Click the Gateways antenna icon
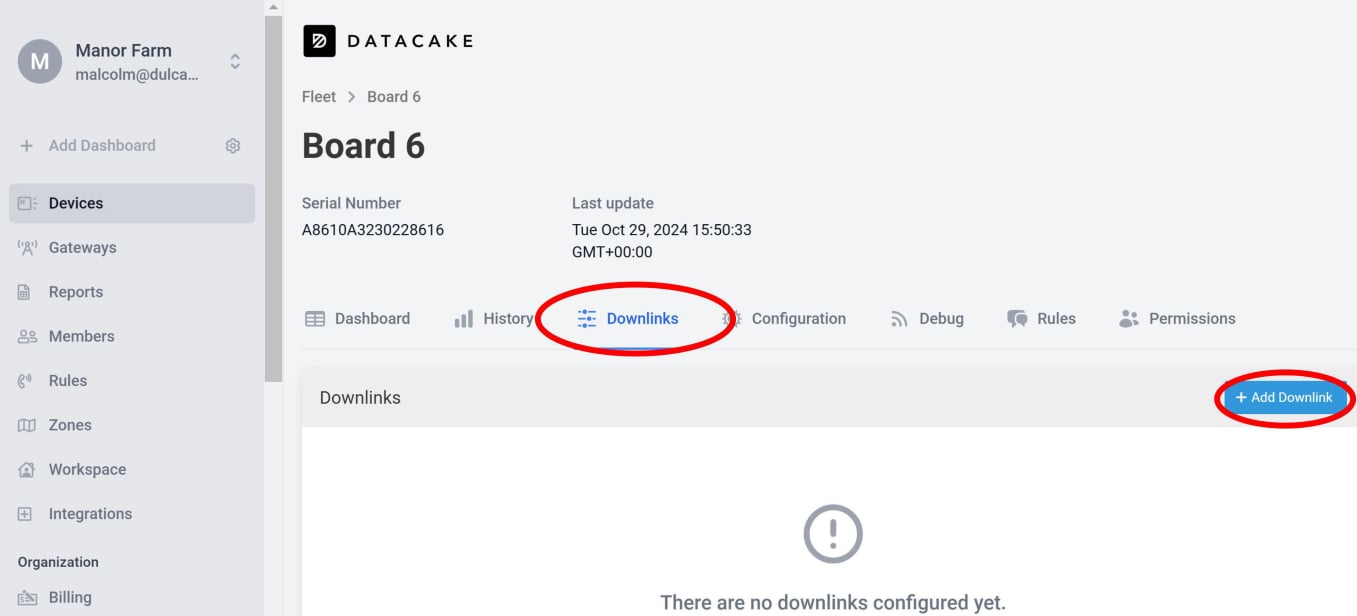 point(27,248)
